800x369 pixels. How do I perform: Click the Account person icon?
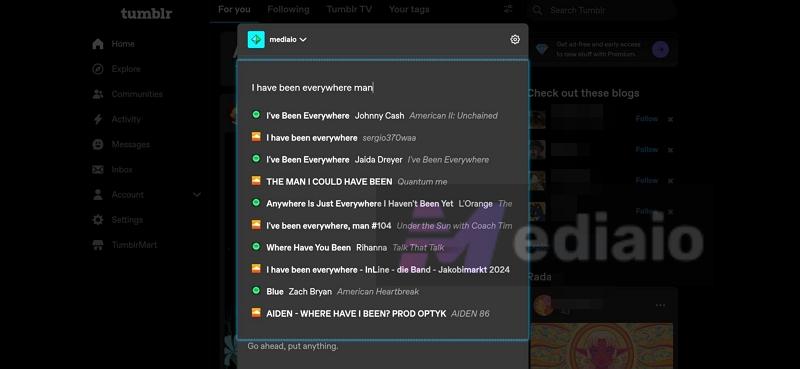point(98,194)
